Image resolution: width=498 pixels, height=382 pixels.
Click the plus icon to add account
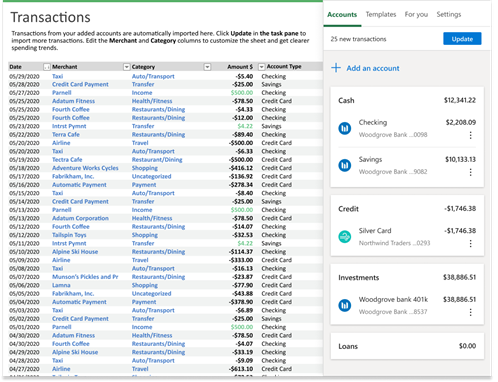pos(336,68)
